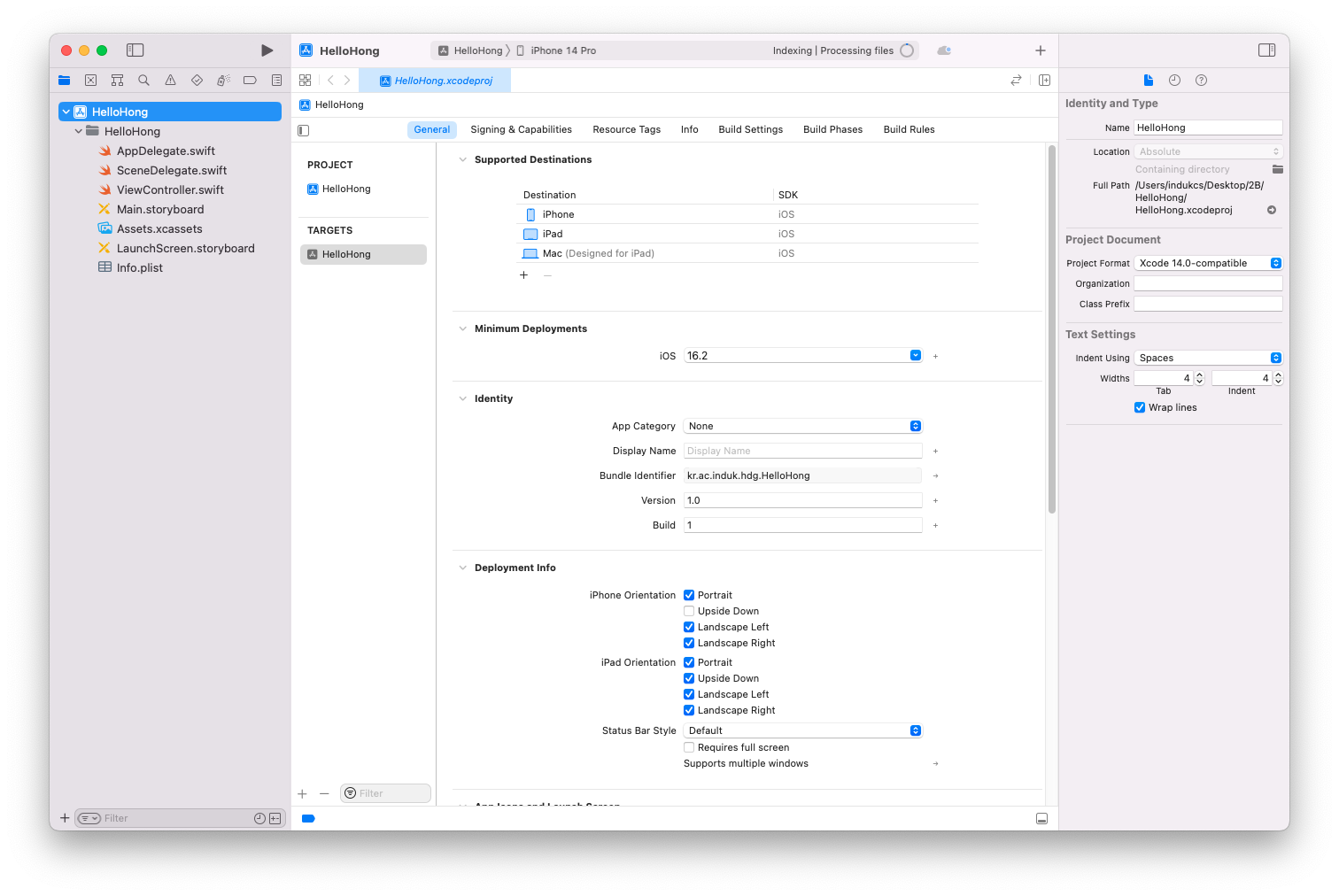Open the issue navigator warning icon

pos(170,81)
